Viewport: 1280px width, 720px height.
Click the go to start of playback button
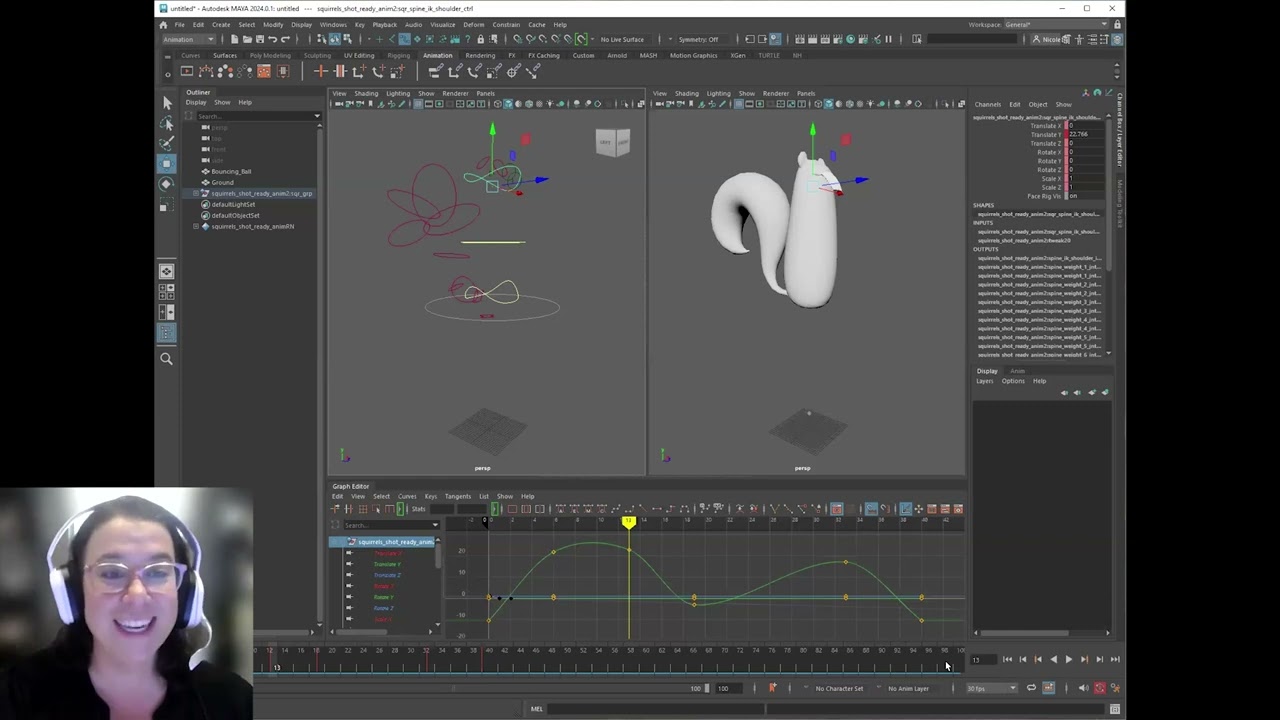(1007, 659)
